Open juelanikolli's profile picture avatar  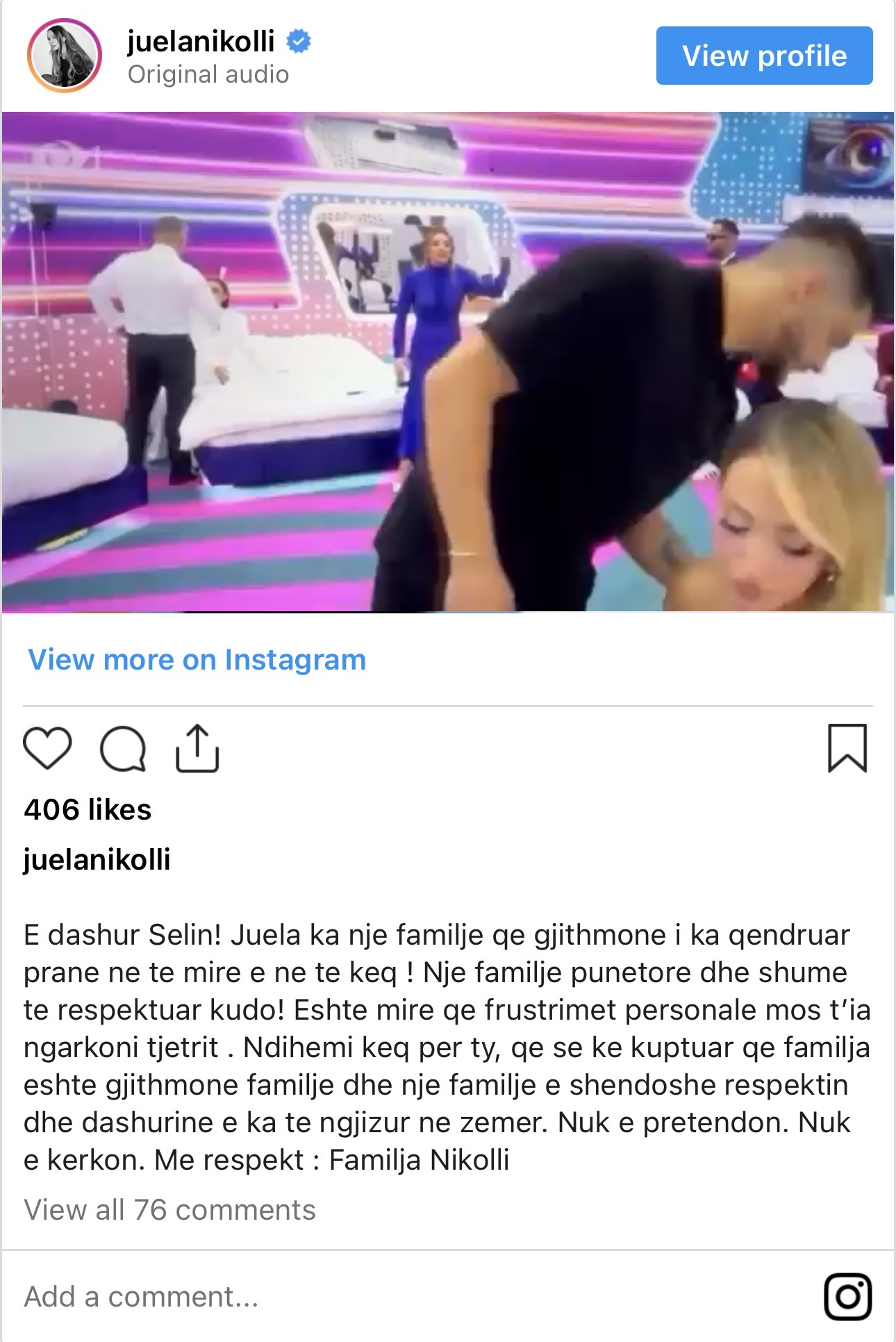coord(64,56)
